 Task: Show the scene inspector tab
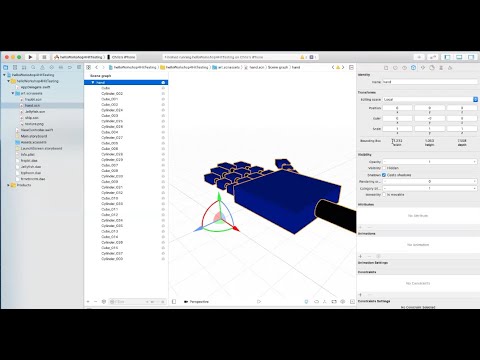450,68
